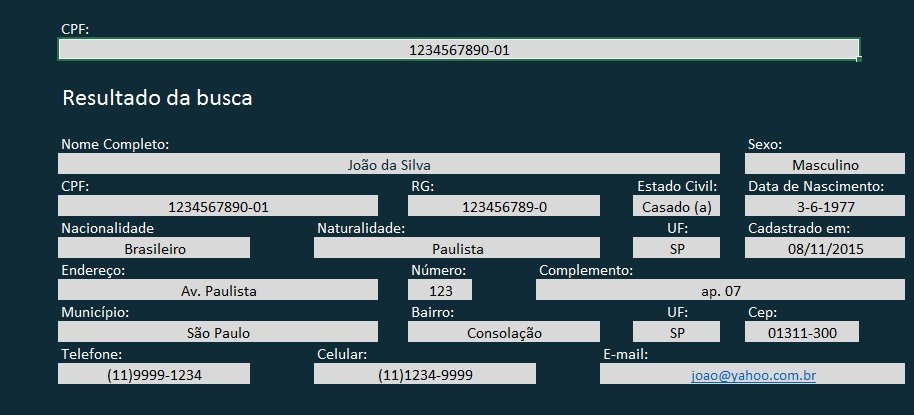Select the Telefone field (11)9999-1234

click(x=154, y=374)
